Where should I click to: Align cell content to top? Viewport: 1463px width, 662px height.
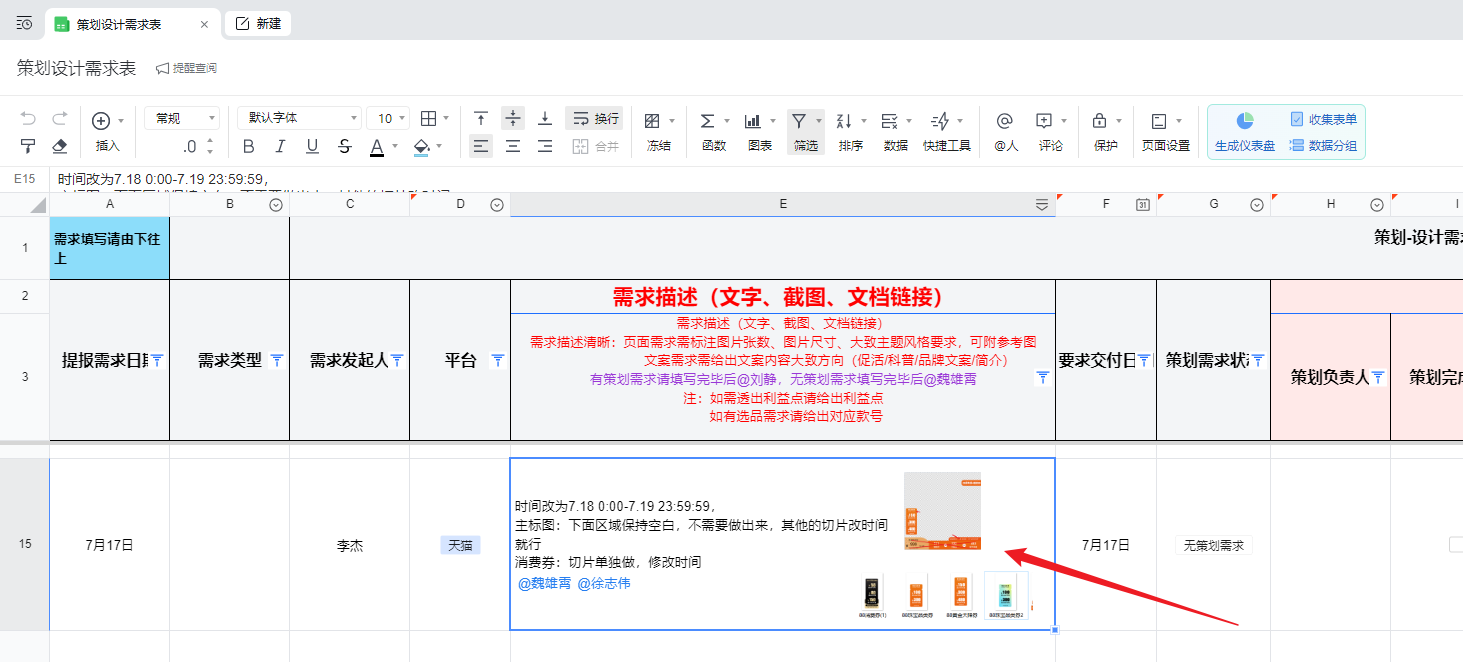pos(481,119)
